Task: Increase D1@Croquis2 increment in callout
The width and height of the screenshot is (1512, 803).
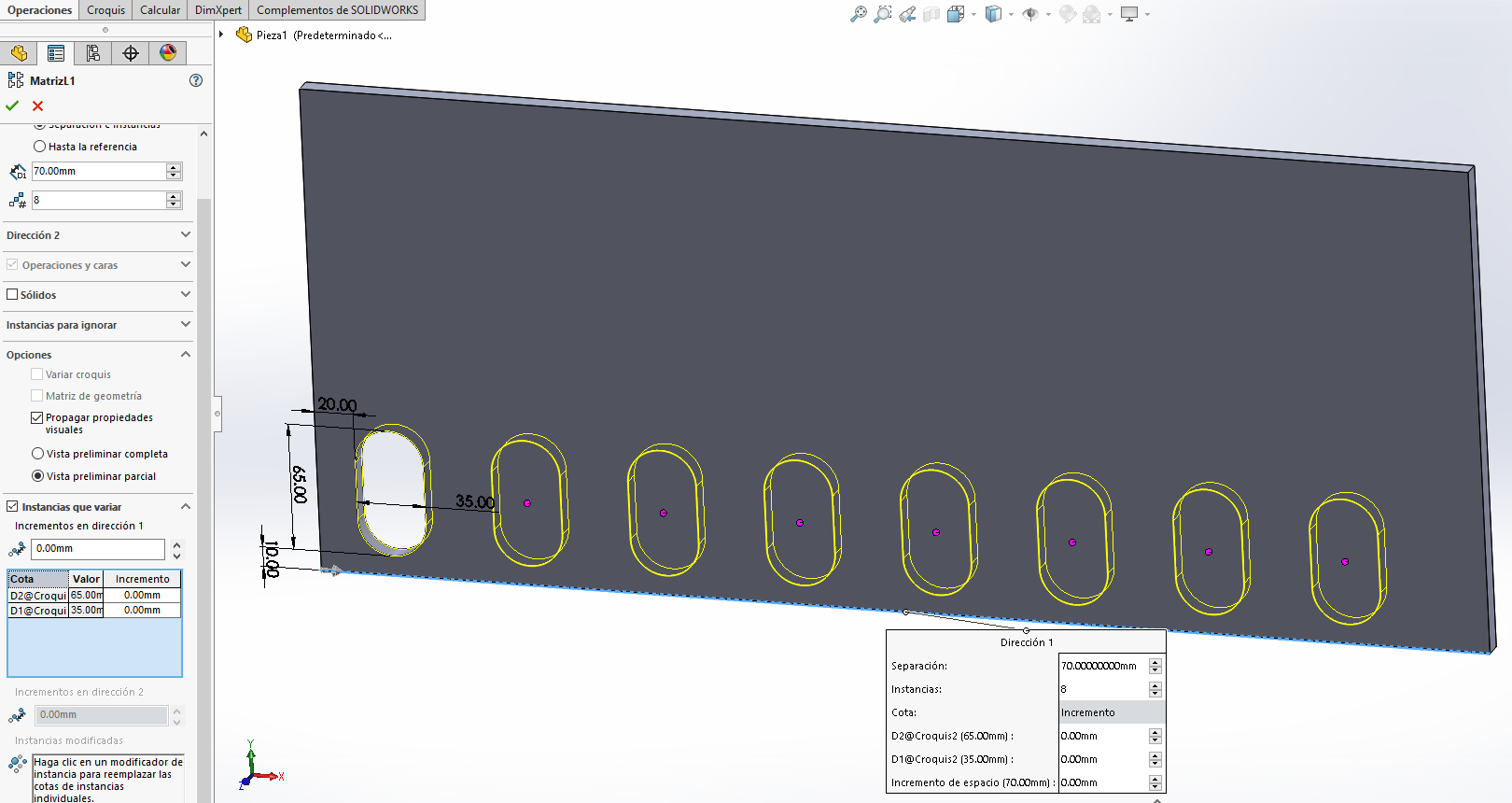Action: pos(1155,754)
